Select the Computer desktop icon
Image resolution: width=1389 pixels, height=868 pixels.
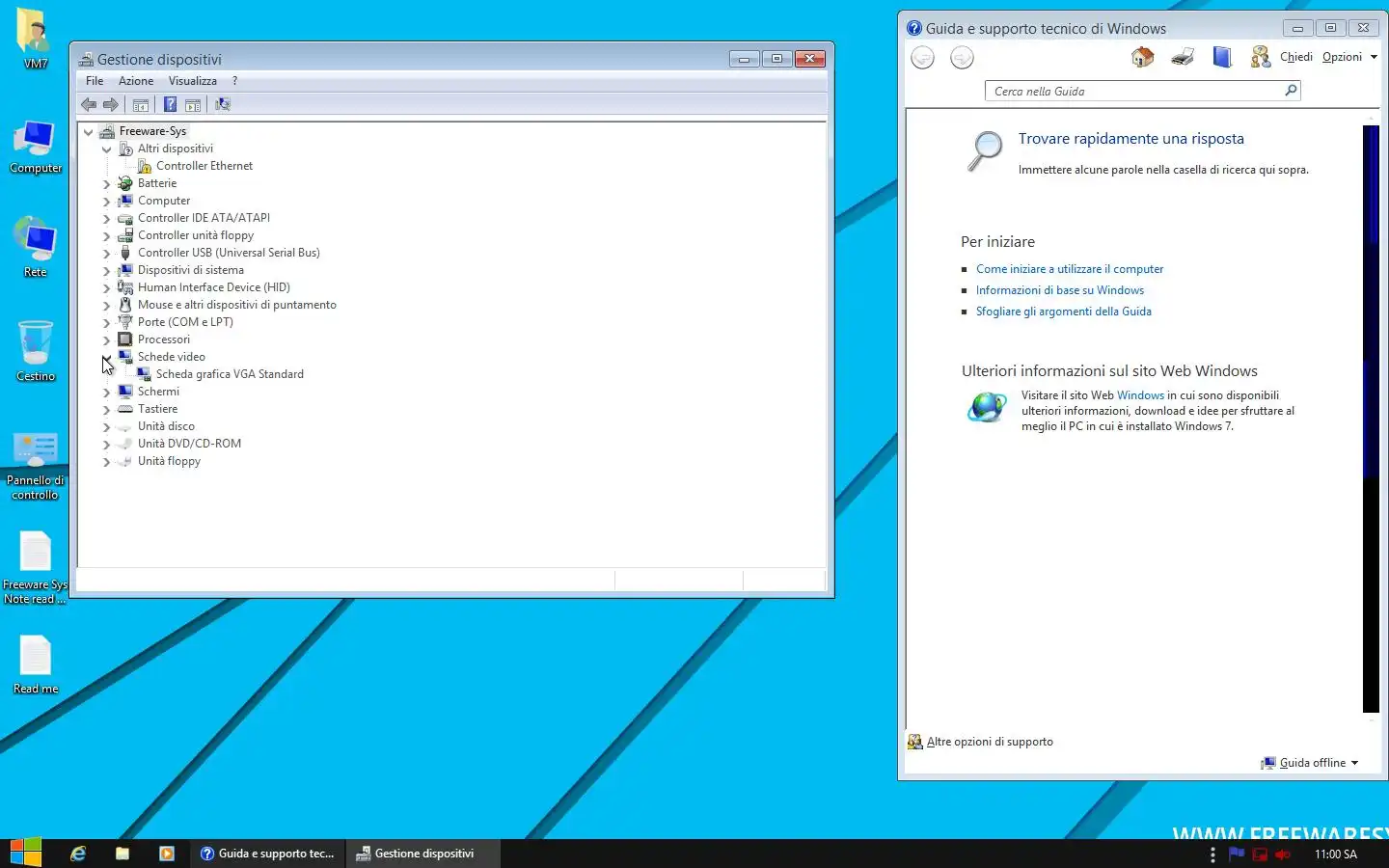36,147
